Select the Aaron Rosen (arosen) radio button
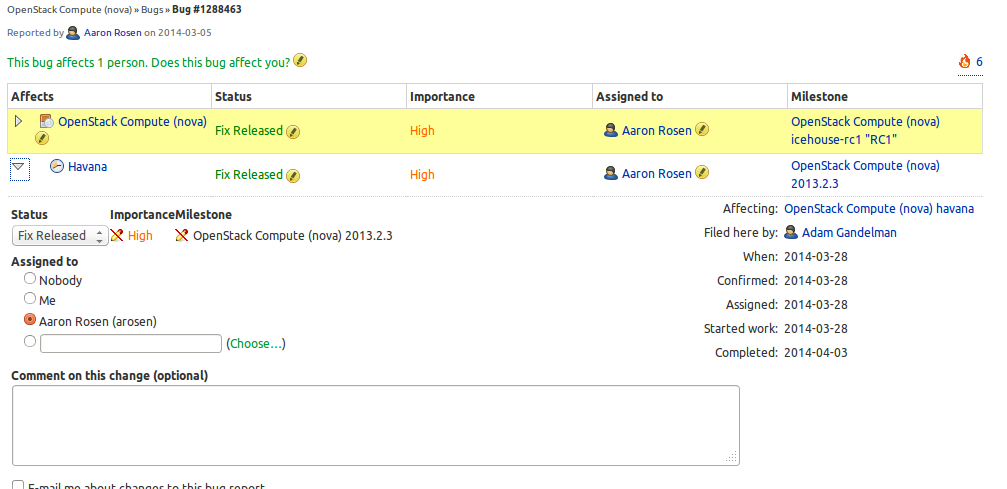The width and height of the screenshot is (1007, 489). tap(31, 320)
